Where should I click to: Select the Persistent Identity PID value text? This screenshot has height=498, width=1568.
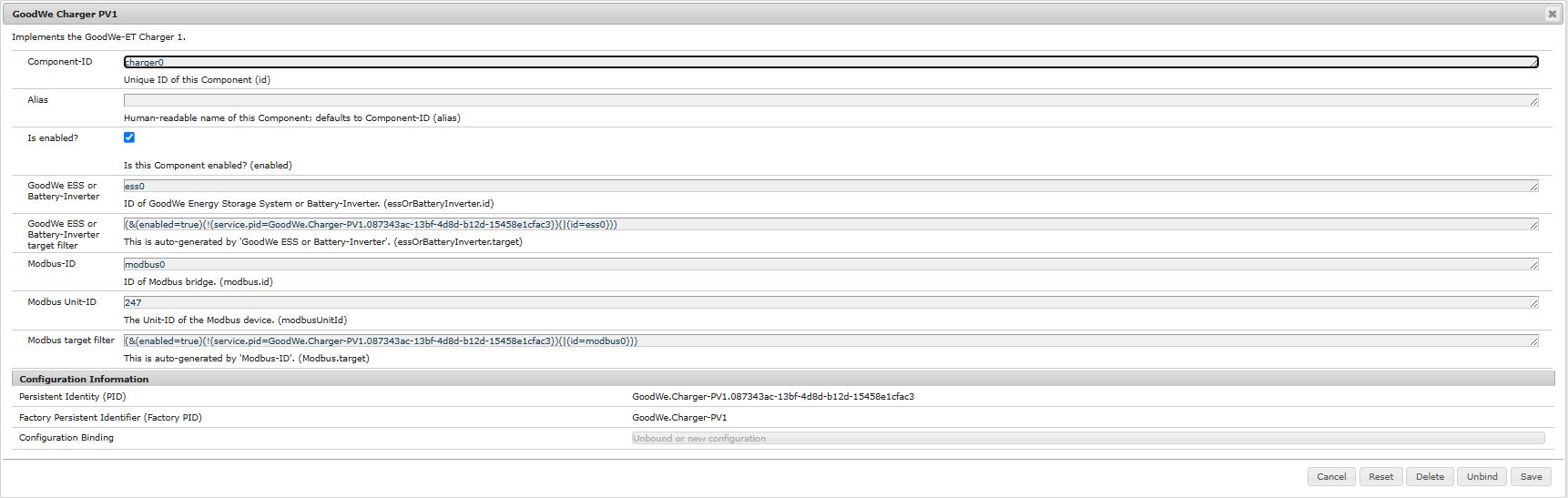pos(773,397)
